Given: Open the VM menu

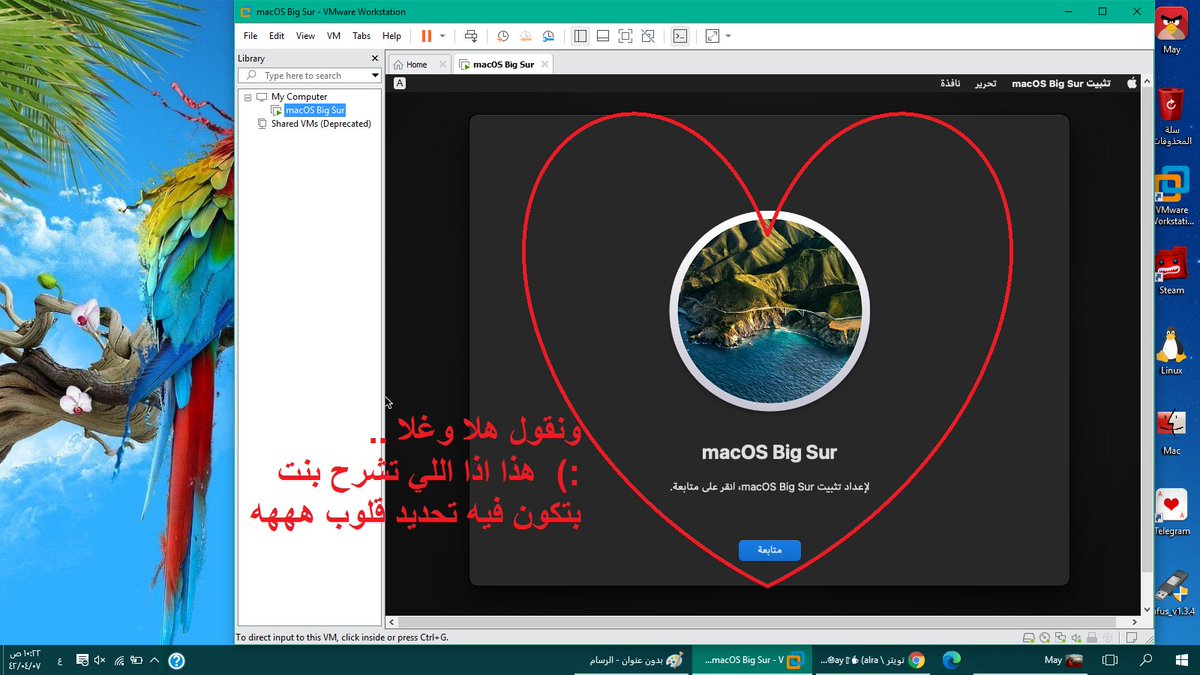Looking at the screenshot, I should tap(334, 36).
